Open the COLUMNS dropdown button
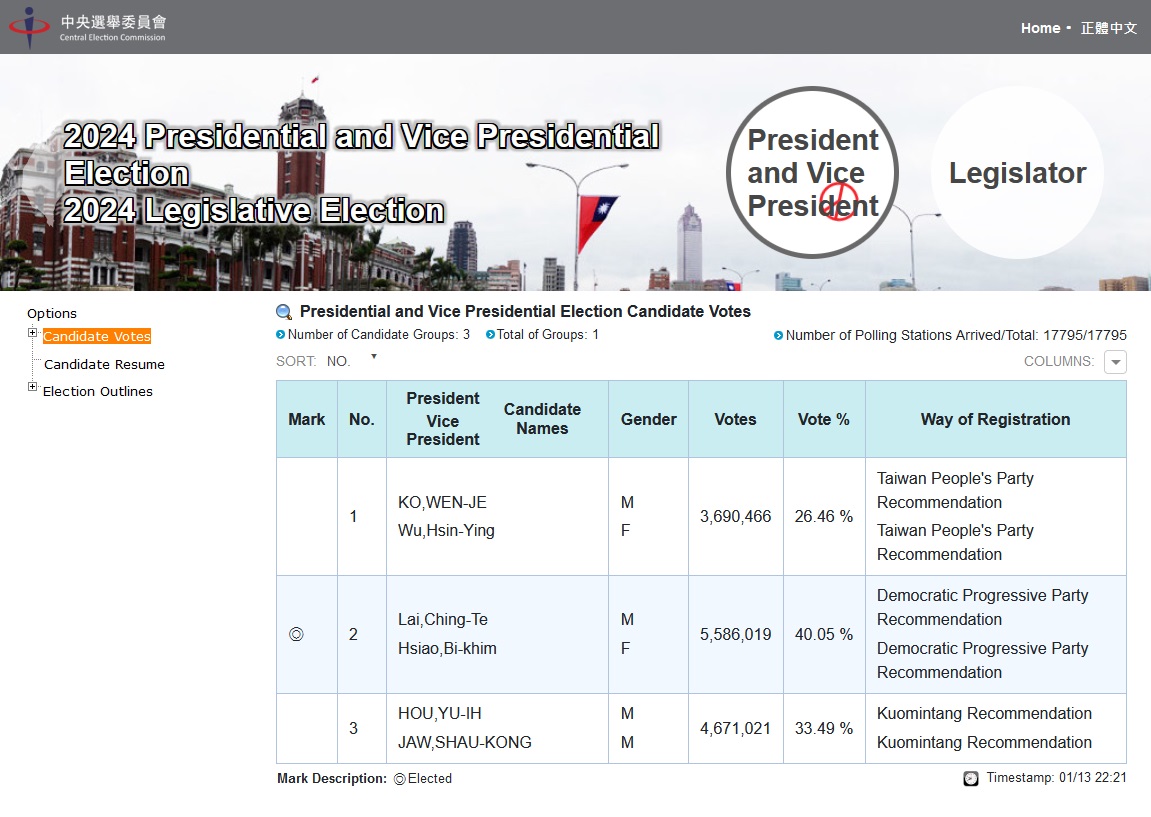The height and width of the screenshot is (817, 1151). [x=1115, y=362]
